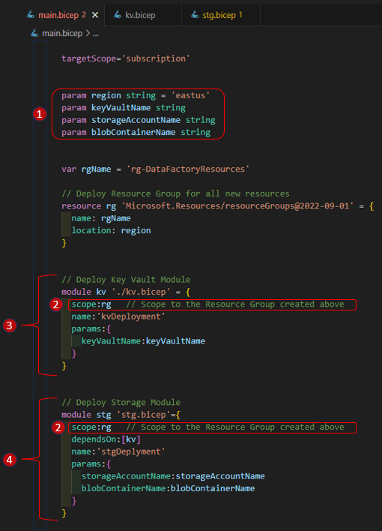Click annotation marker 2 by kv scope
382x531 pixels.
pyautogui.click(x=56, y=304)
